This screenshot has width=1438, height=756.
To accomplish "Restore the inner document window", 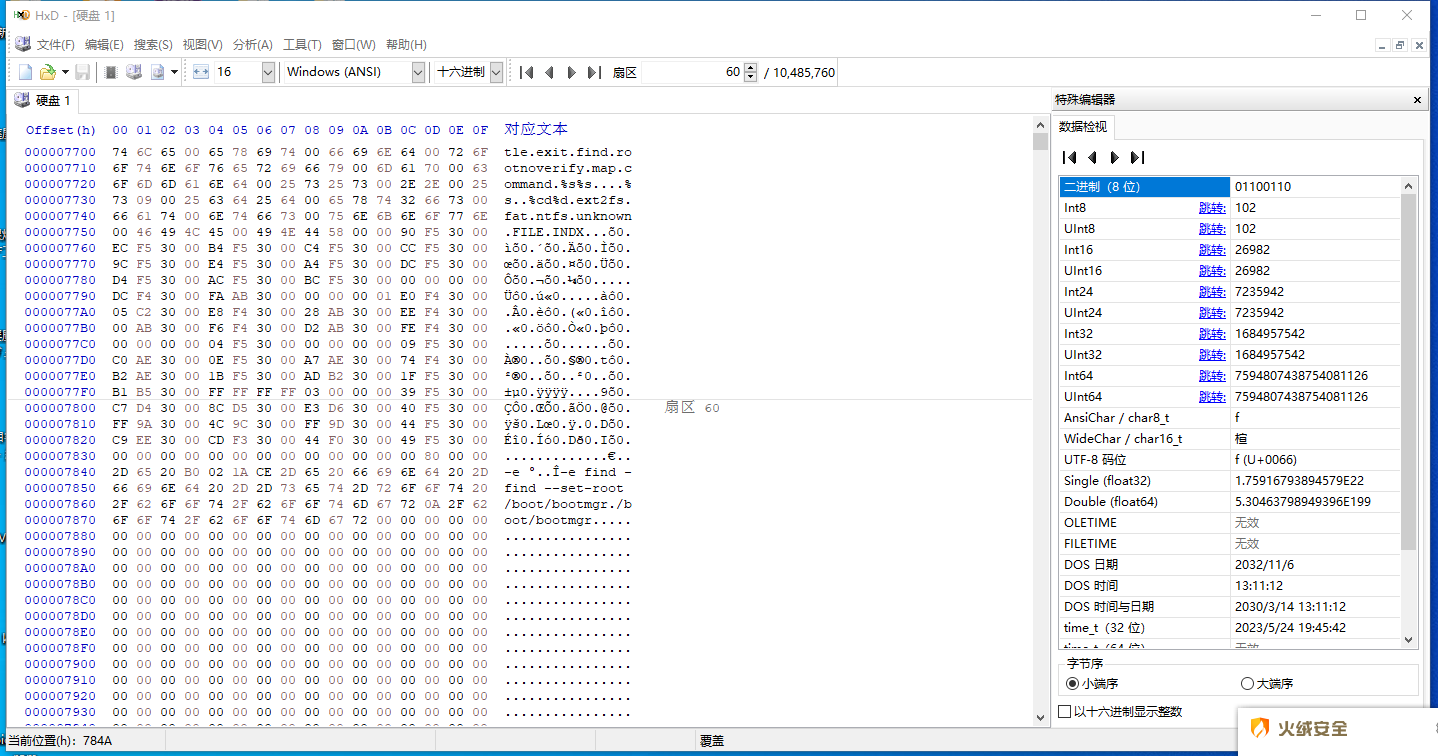I will coord(1400,45).
